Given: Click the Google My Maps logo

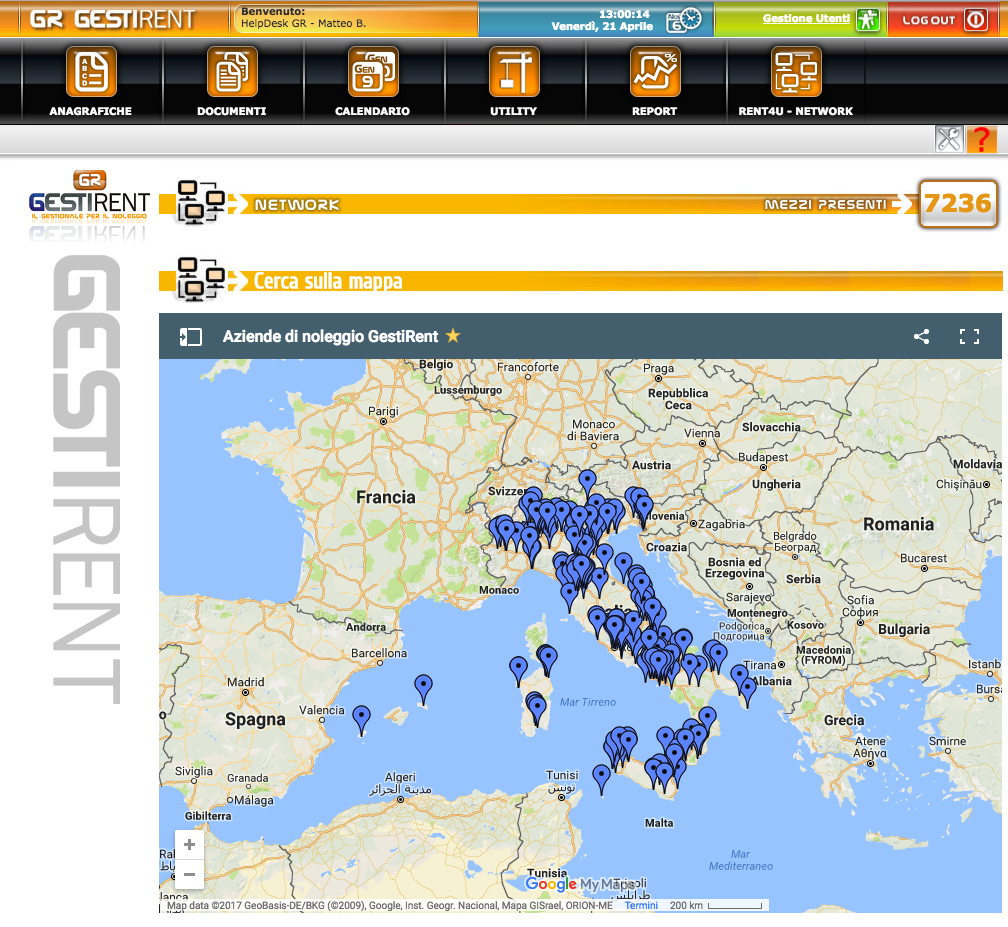Looking at the screenshot, I should coord(579,884).
